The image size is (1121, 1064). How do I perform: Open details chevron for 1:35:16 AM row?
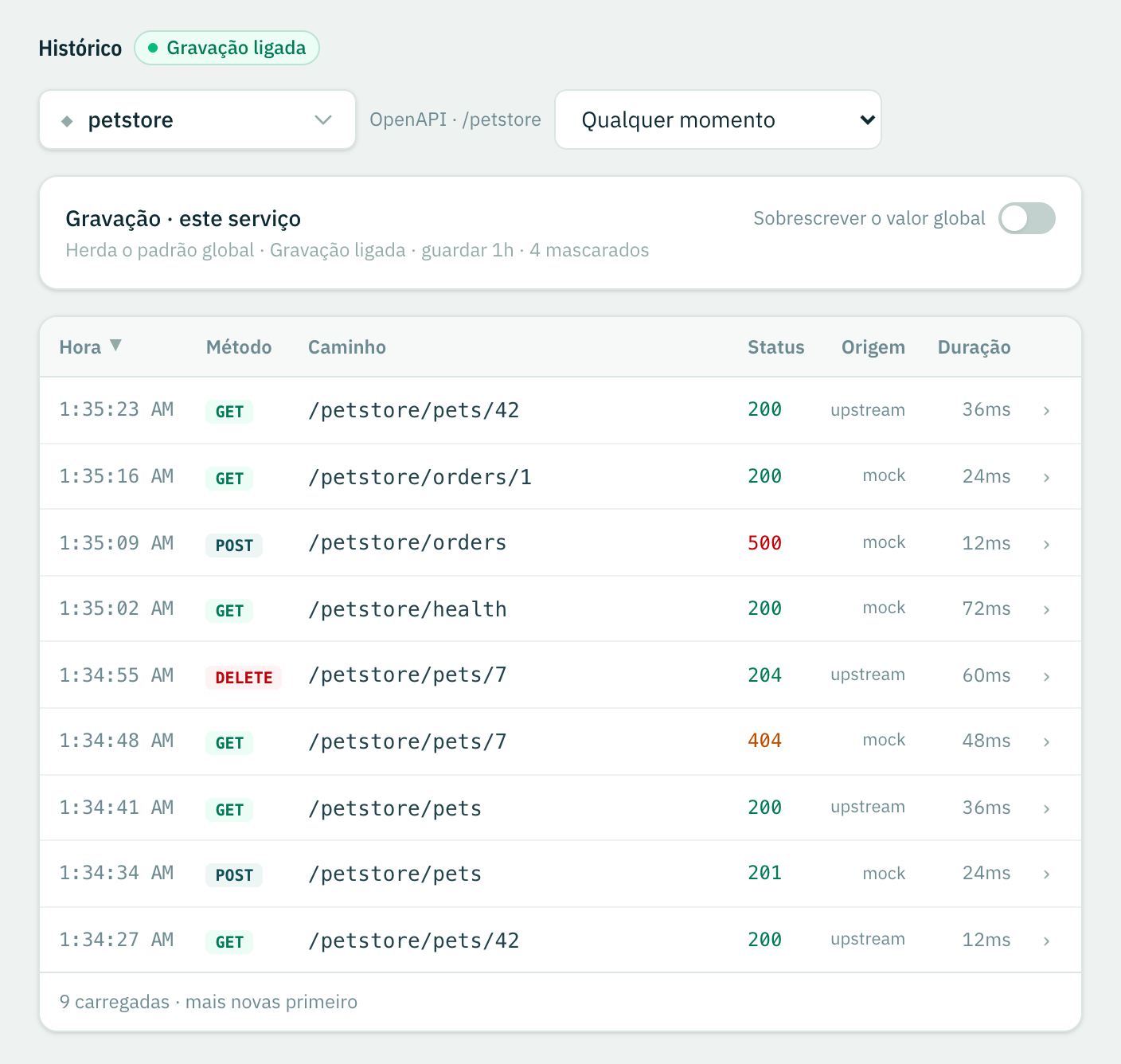(1046, 477)
